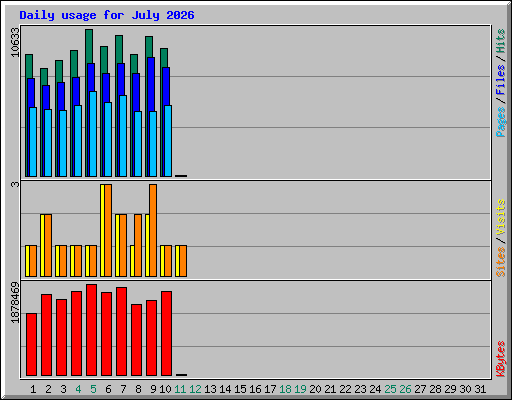Viewport: 512px width, 400px height.
Task: Select day label 20 on the x-axis
Action: [x=315, y=389]
